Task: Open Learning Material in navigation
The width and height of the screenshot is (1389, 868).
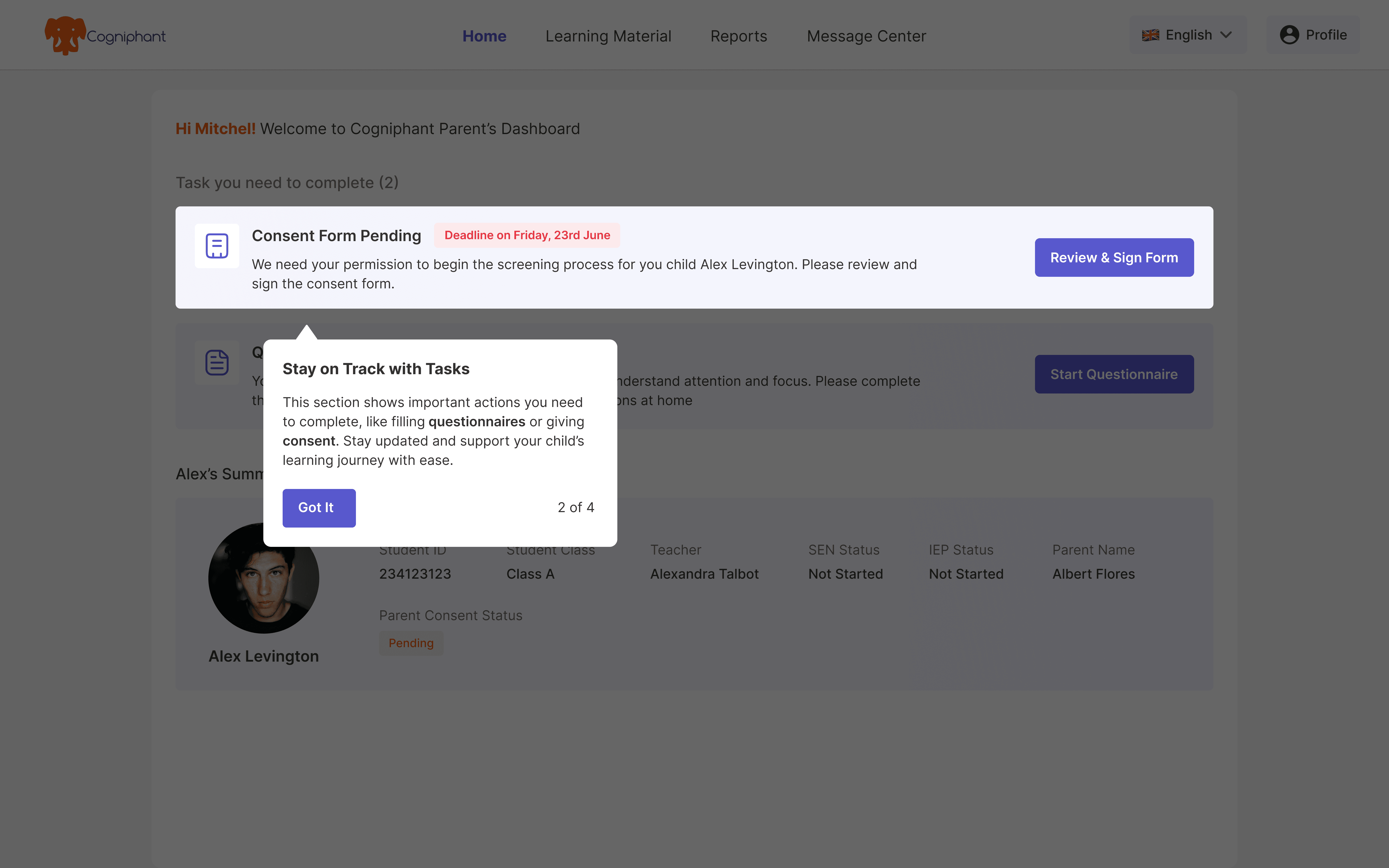Action: click(608, 36)
